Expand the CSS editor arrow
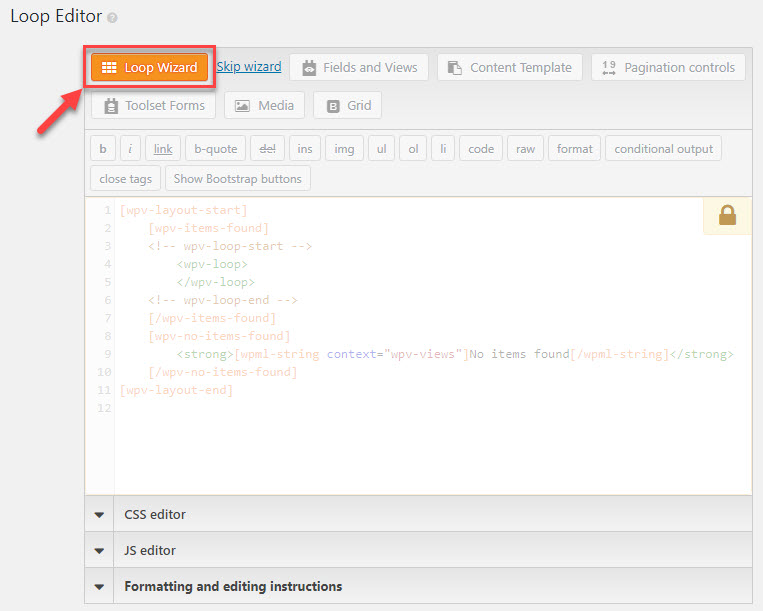 pyautogui.click(x=99, y=514)
